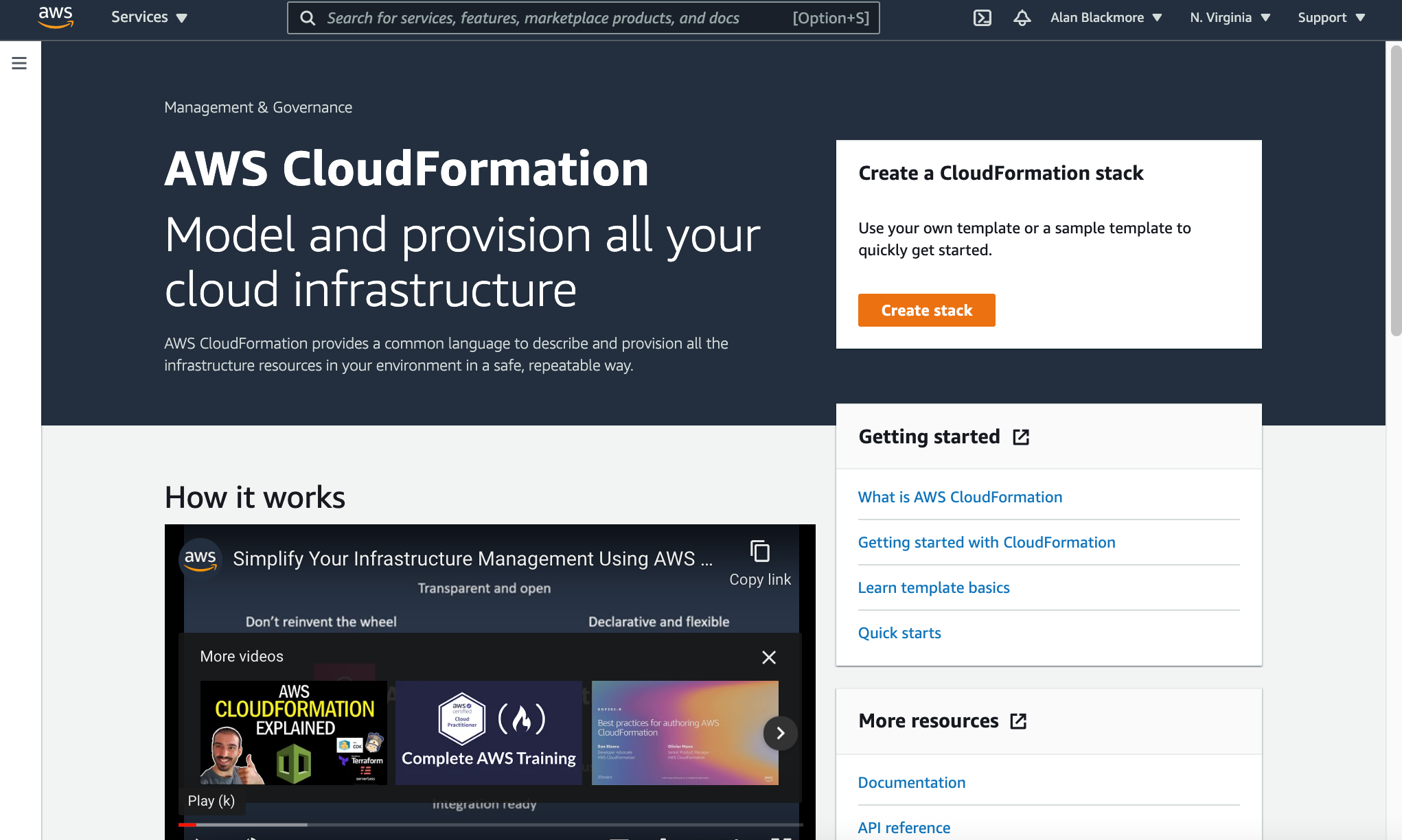Viewport: 1402px width, 840px height.
Task: Open More resources external link icon
Action: coord(1018,721)
